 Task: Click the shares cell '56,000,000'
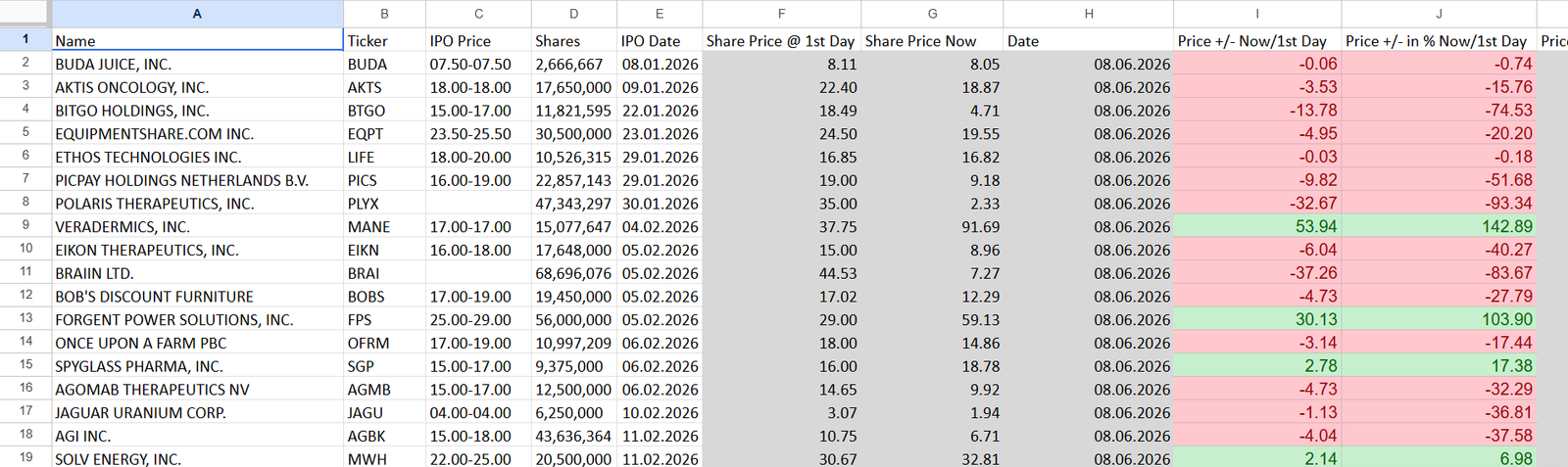point(573,319)
